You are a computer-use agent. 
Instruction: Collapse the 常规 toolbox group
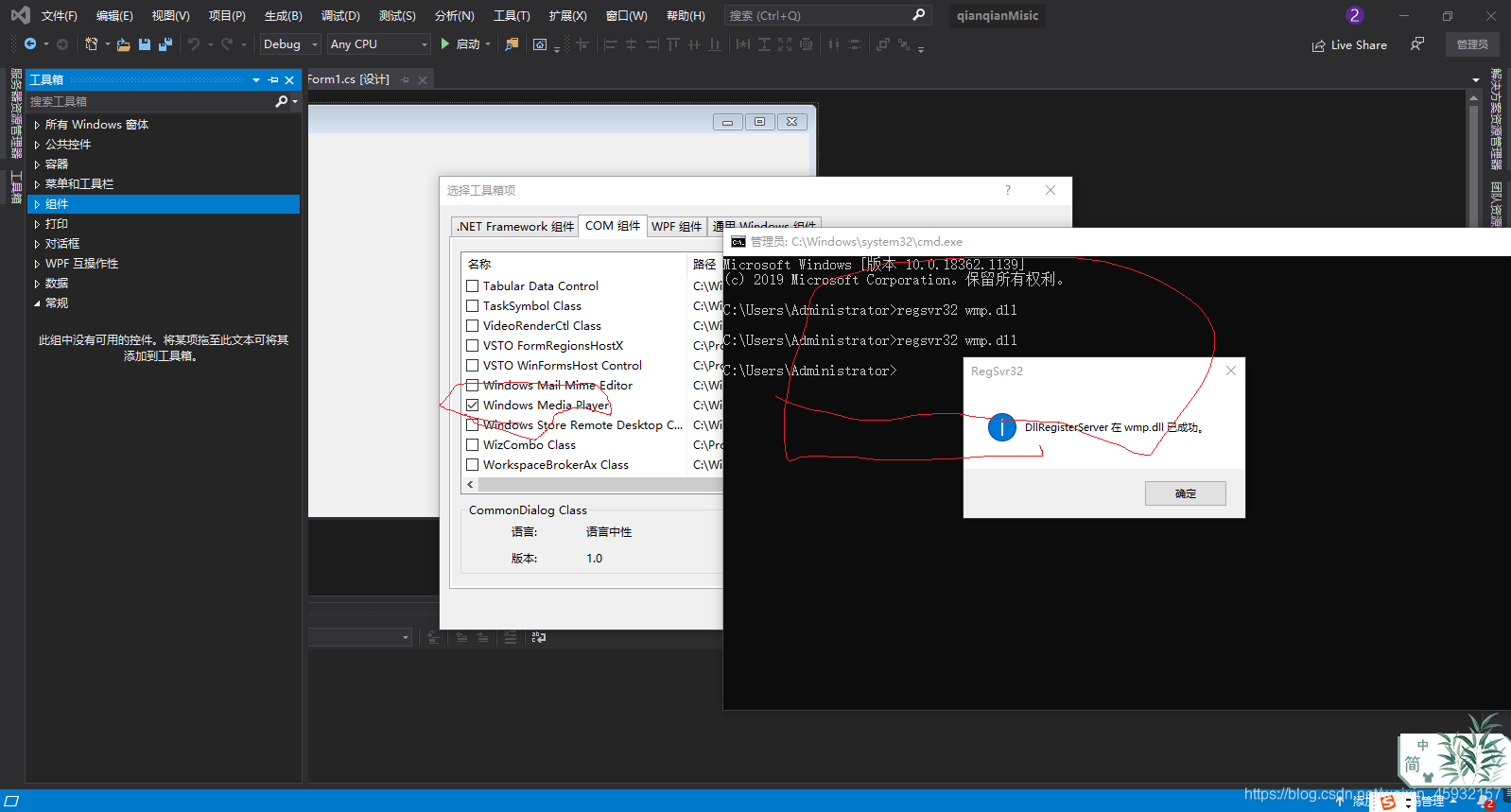[37, 303]
